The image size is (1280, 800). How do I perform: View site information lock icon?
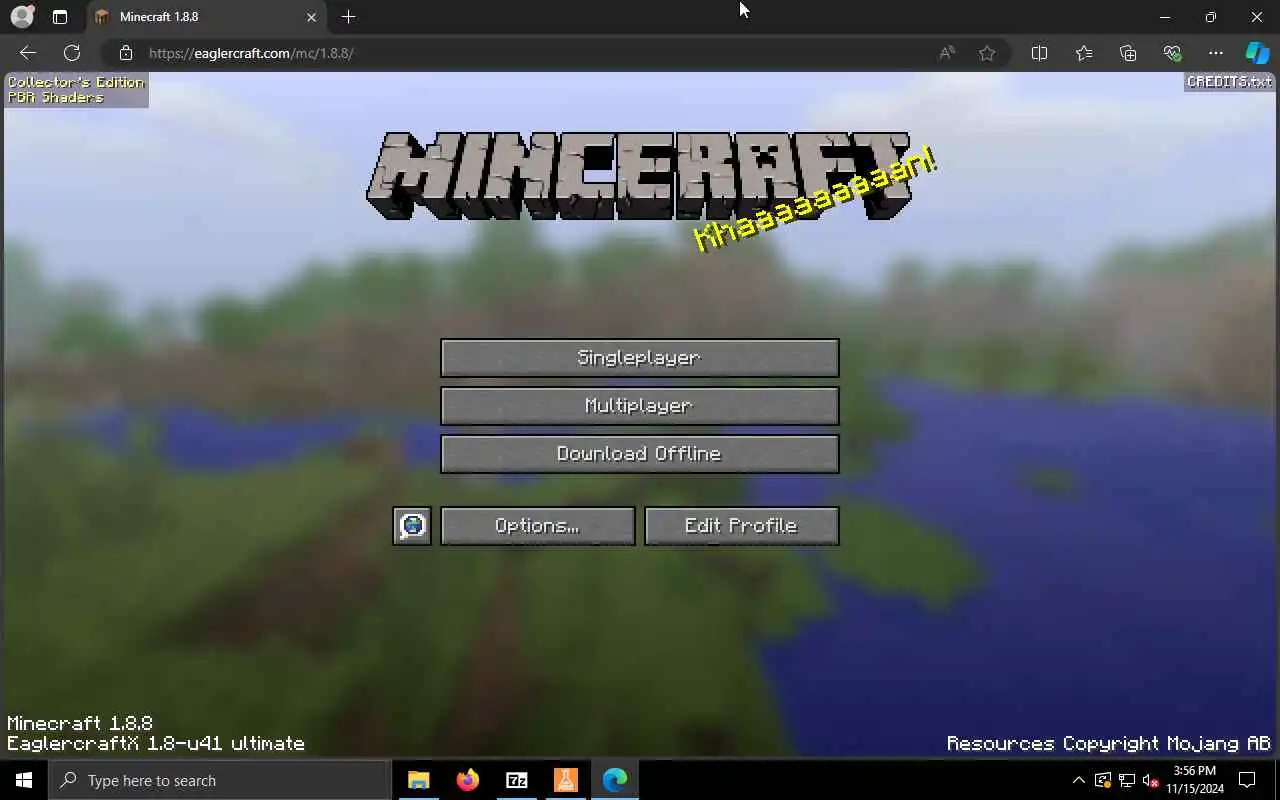coord(125,53)
